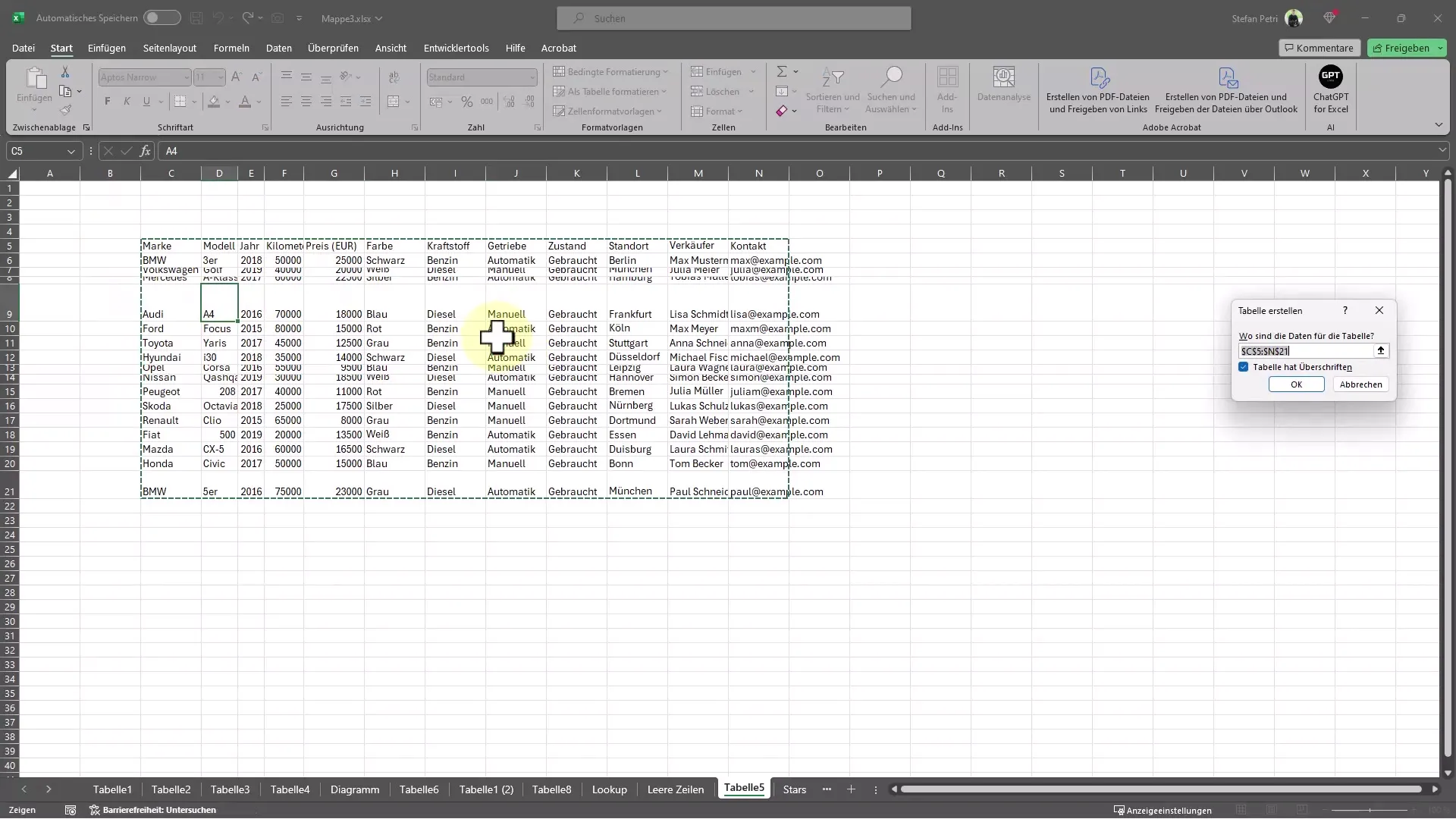This screenshot has height=819, width=1456.
Task: Expand the Formatvorlagen dropdown
Action: (x=662, y=110)
